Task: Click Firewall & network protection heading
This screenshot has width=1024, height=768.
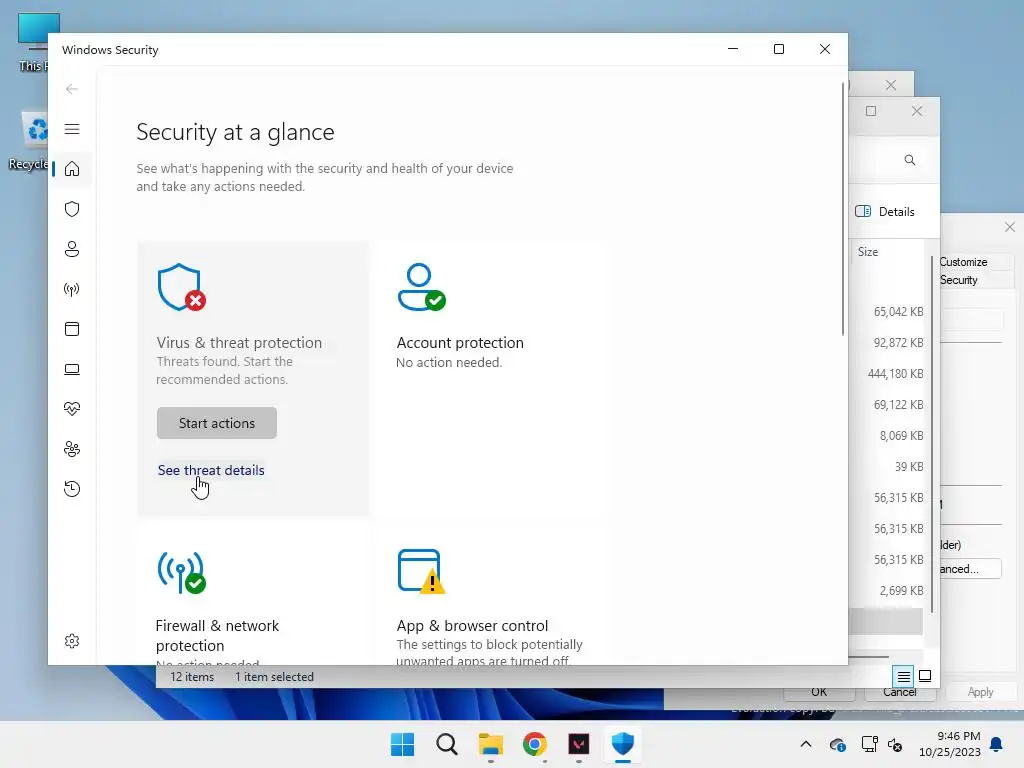Action: pyautogui.click(x=217, y=635)
